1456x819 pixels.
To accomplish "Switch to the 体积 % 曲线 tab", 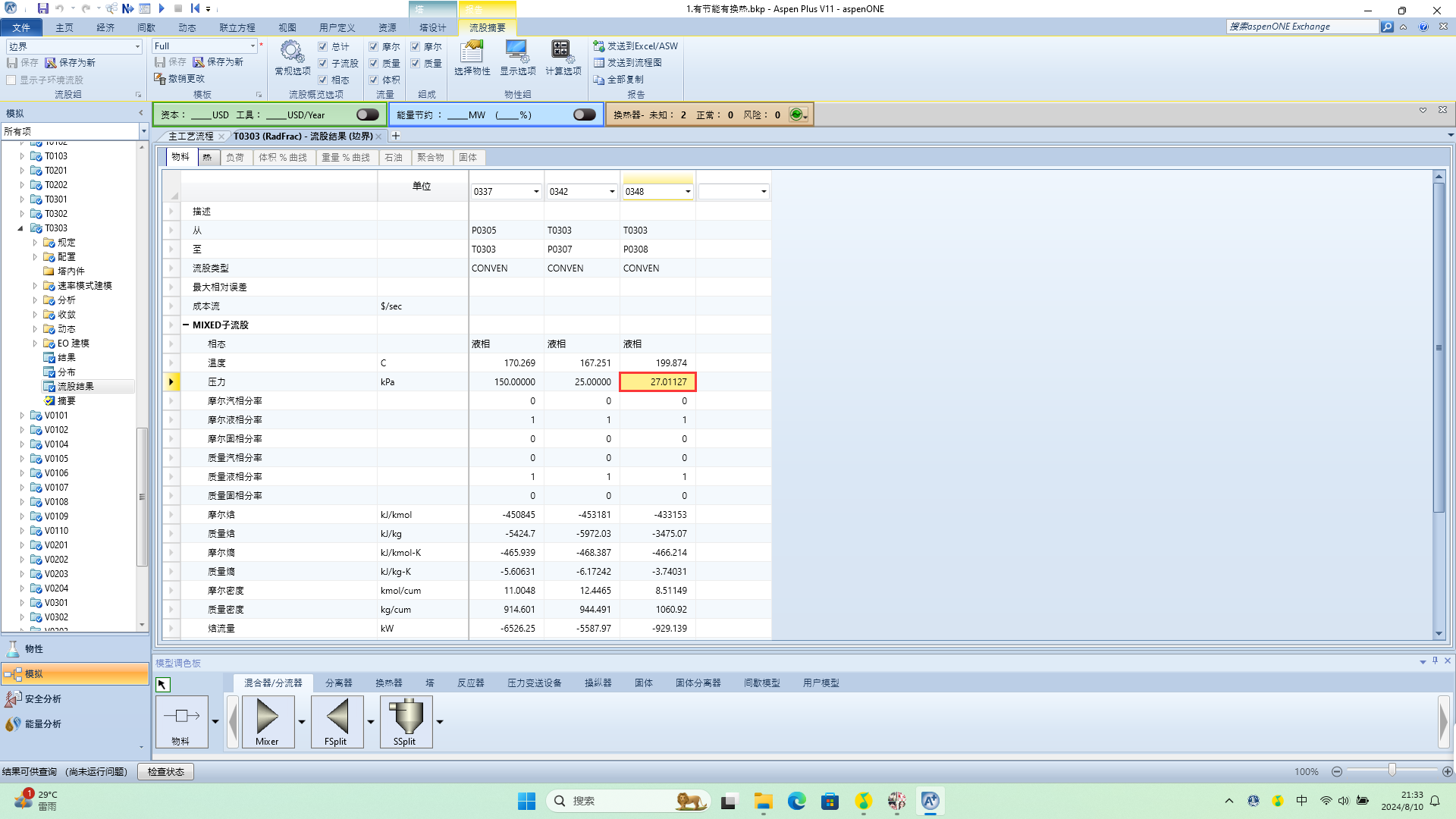I will (282, 158).
